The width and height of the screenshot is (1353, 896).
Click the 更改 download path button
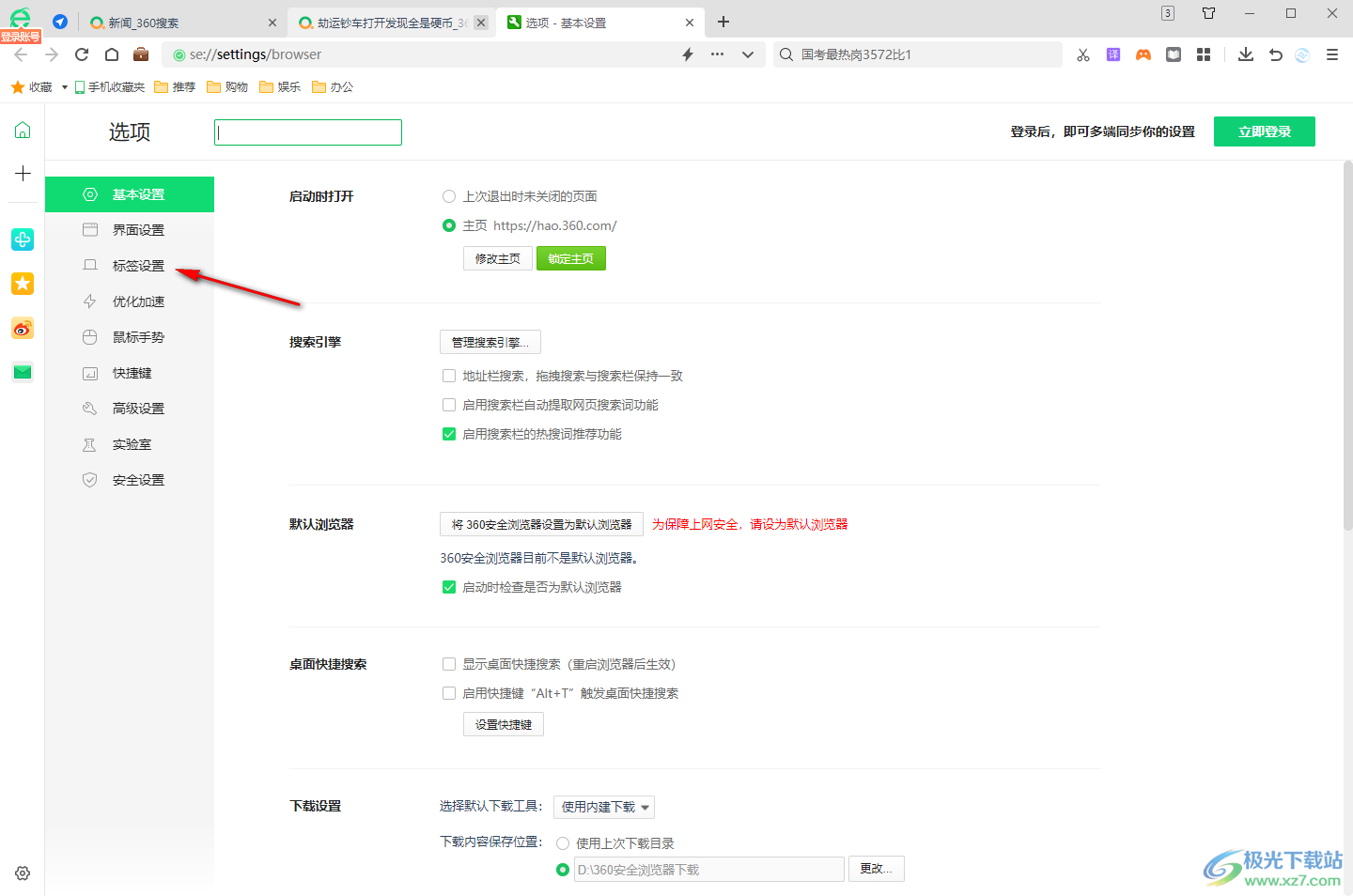(877, 869)
